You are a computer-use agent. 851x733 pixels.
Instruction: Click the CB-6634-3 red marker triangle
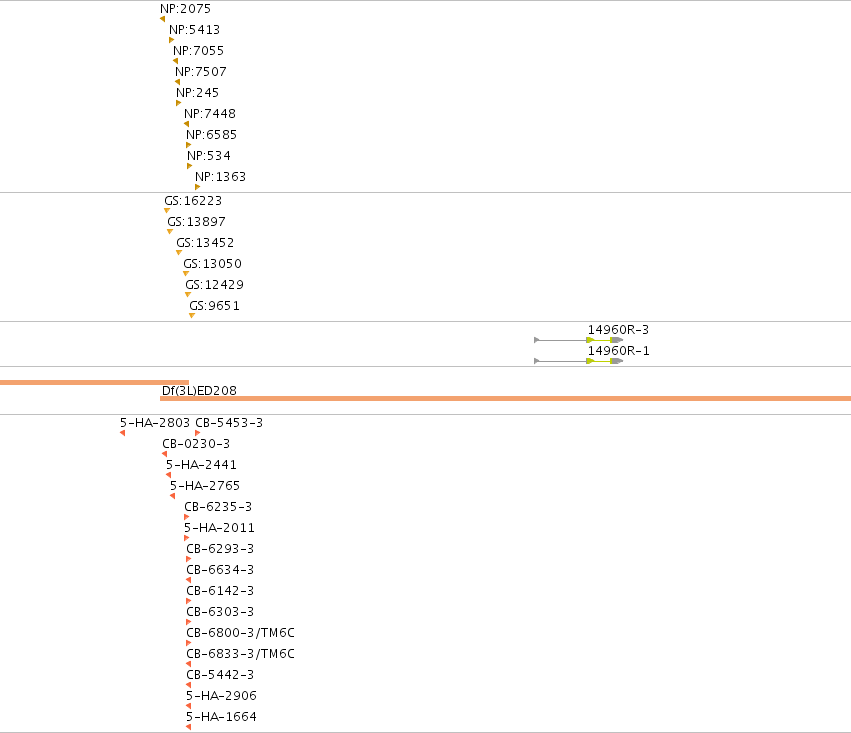coord(188,580)
